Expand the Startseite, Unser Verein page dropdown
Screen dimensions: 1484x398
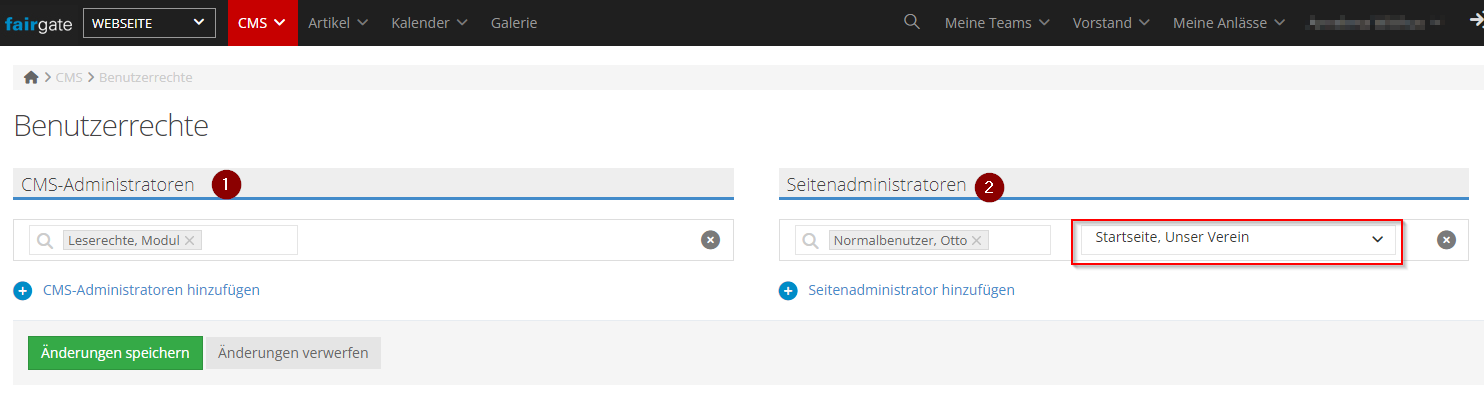pos(1238,238)
